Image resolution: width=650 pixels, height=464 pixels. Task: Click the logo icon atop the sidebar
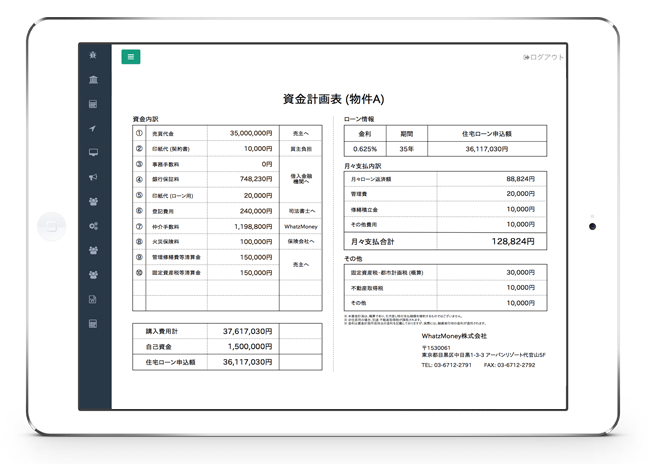point(93,56)
